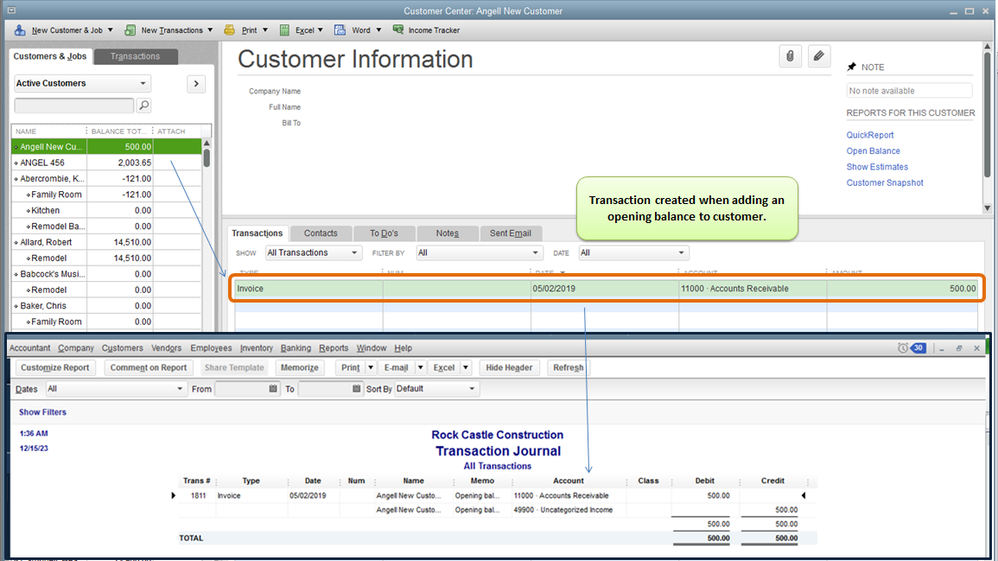Click the Comment on Report button

(148, 367)
